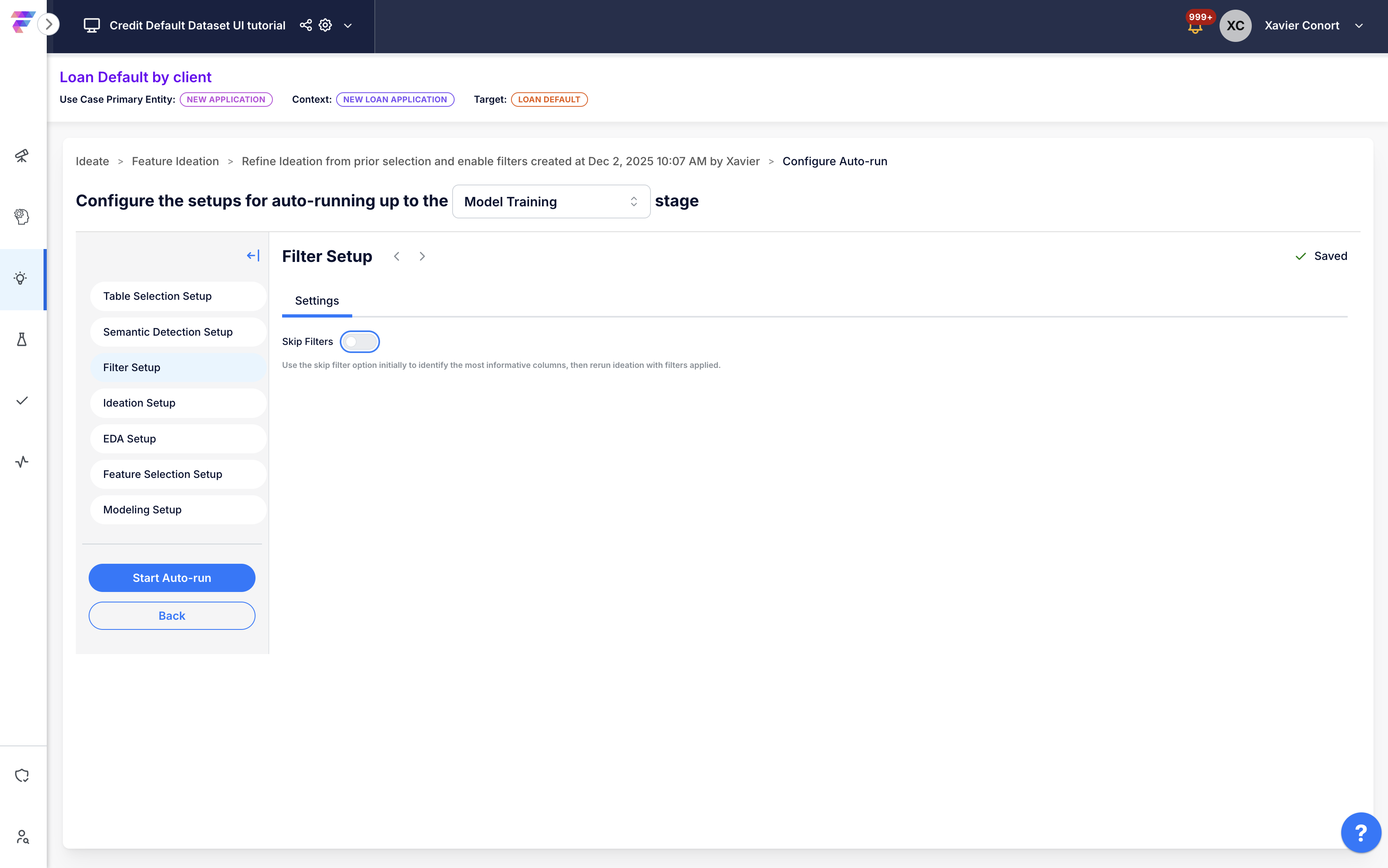Screen dimensions: 1388x868
Task: Open the settings gear in top bar
Action: pyautogui.click(x=326, y=25)
